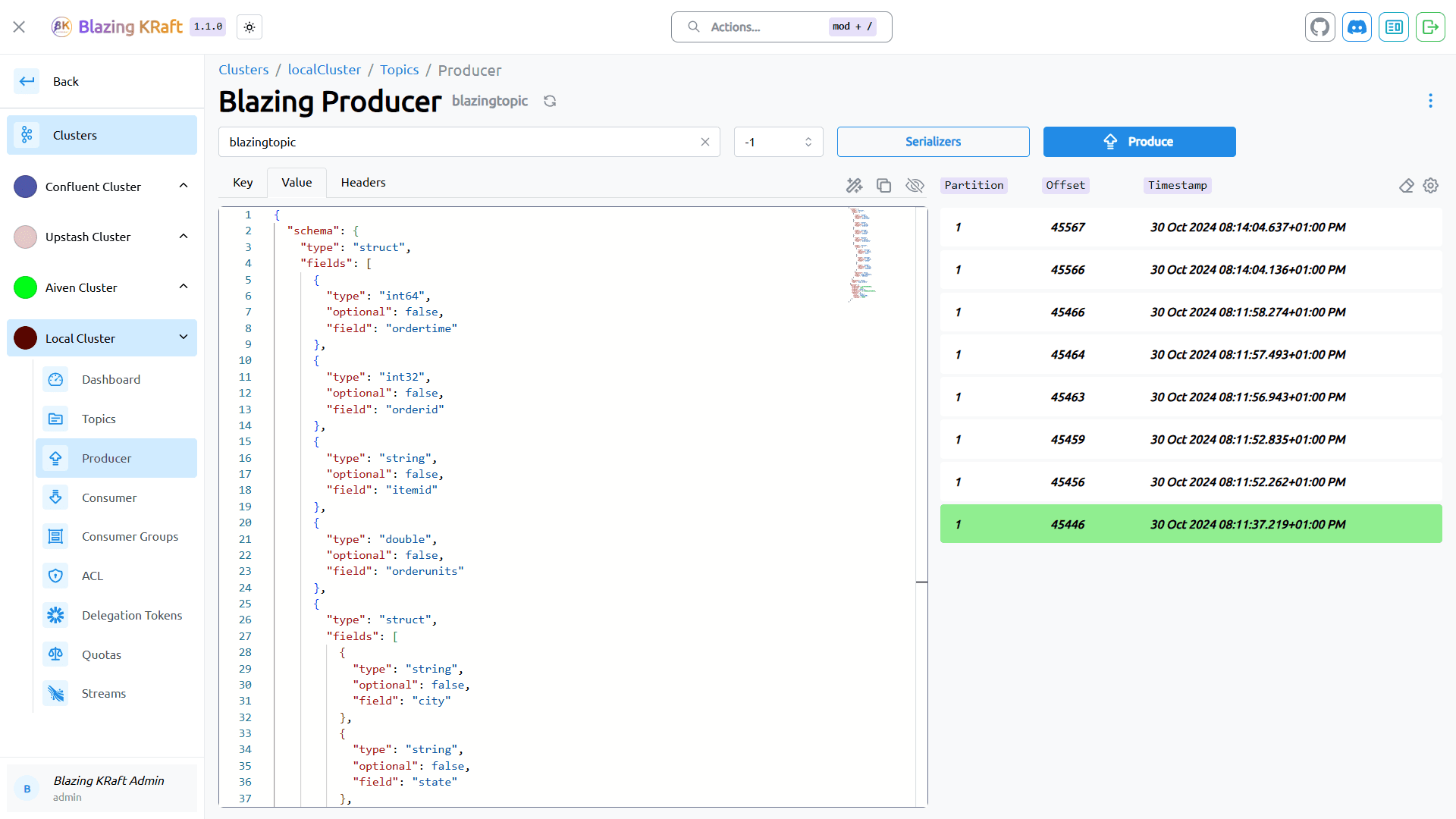
Task: Click the version 1.1.0 badge
Action: (x=208, y=27)
